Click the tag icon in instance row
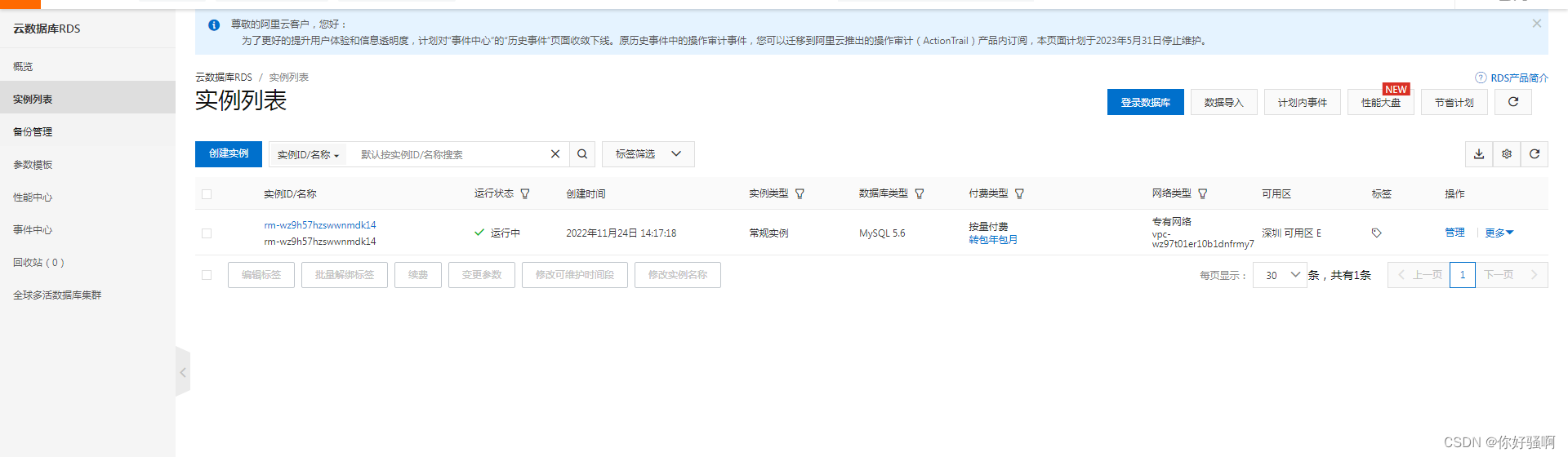1568x457 pixels. pos(1376,233)
